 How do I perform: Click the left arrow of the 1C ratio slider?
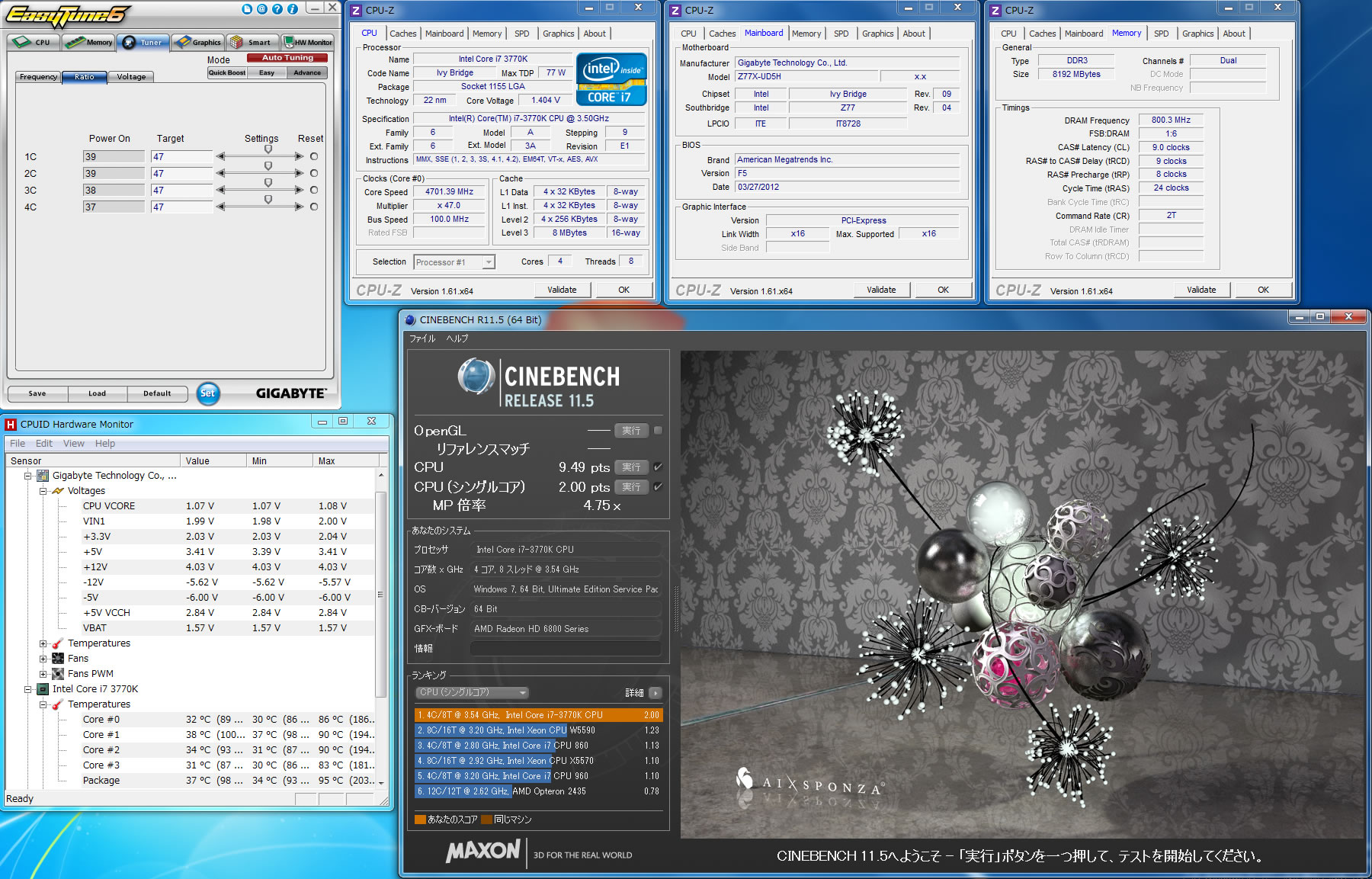pyautogui.click(x=220, y=156)
